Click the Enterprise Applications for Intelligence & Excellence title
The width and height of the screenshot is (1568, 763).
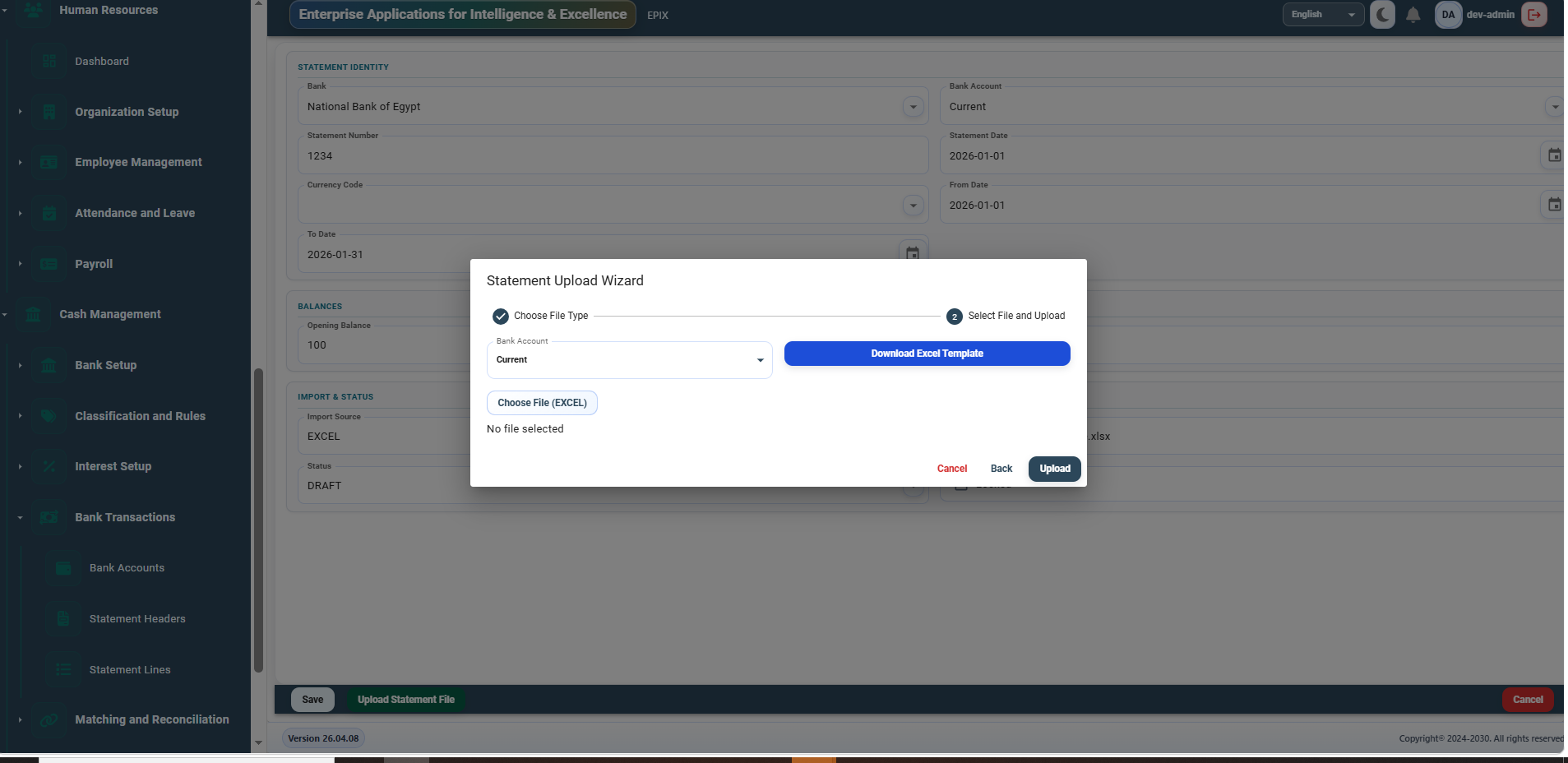point(462,14)
